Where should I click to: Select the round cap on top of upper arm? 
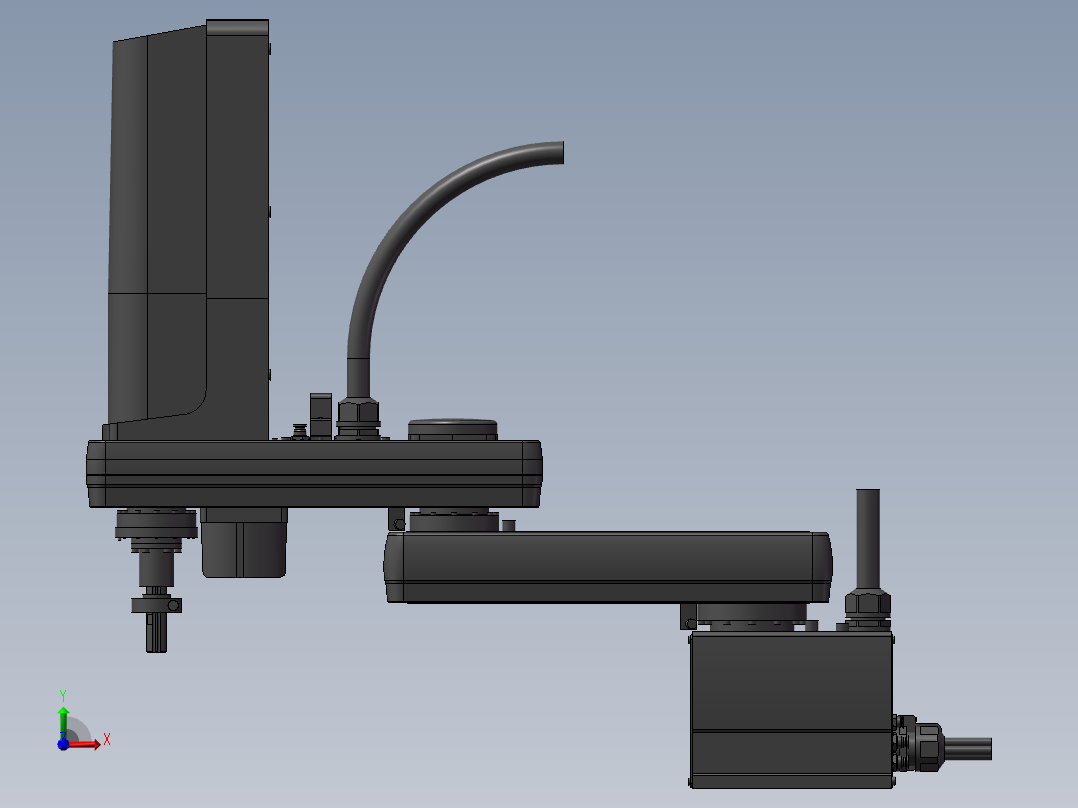point(452,429)
